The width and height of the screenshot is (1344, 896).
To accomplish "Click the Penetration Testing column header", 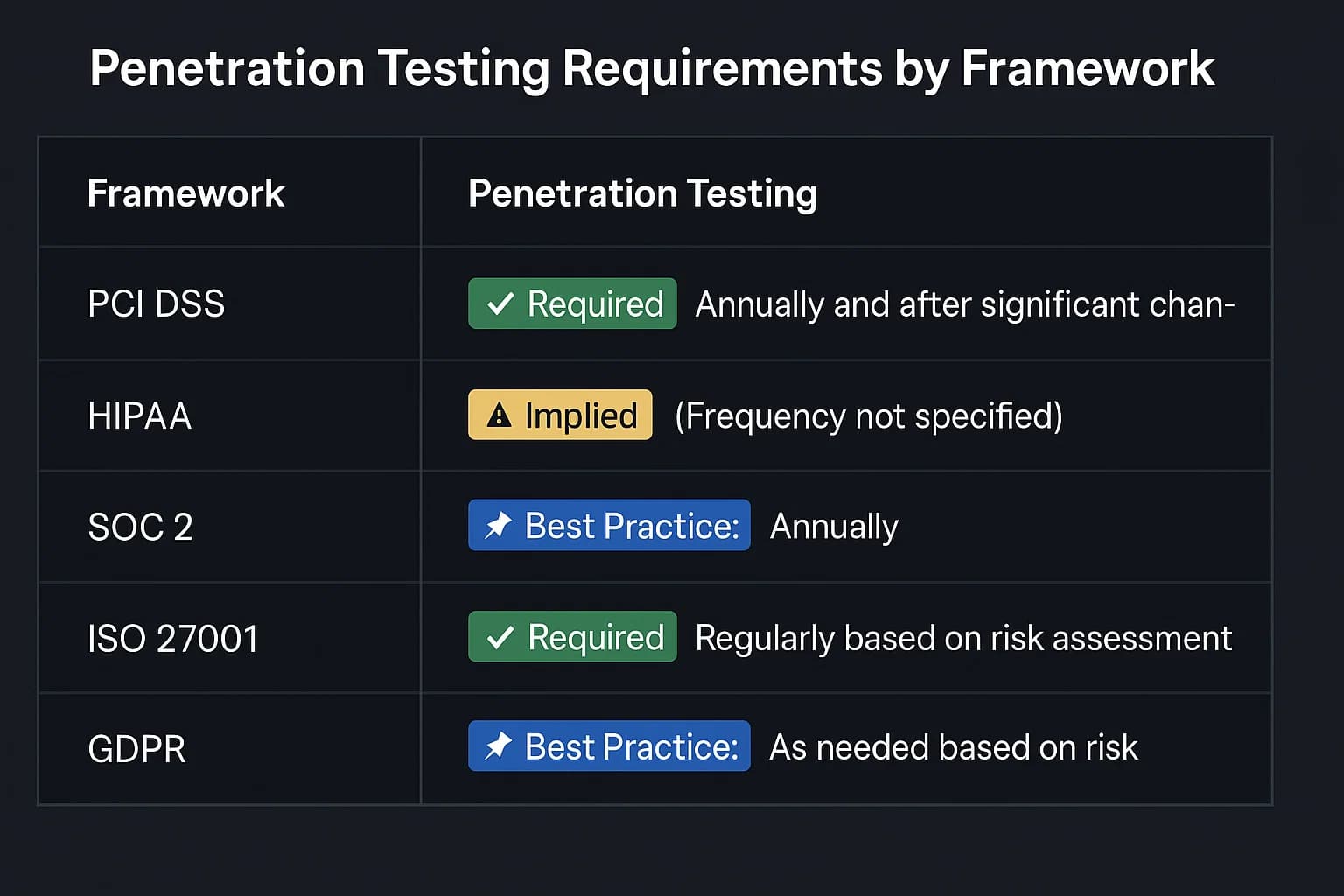I will click(642, 193).
